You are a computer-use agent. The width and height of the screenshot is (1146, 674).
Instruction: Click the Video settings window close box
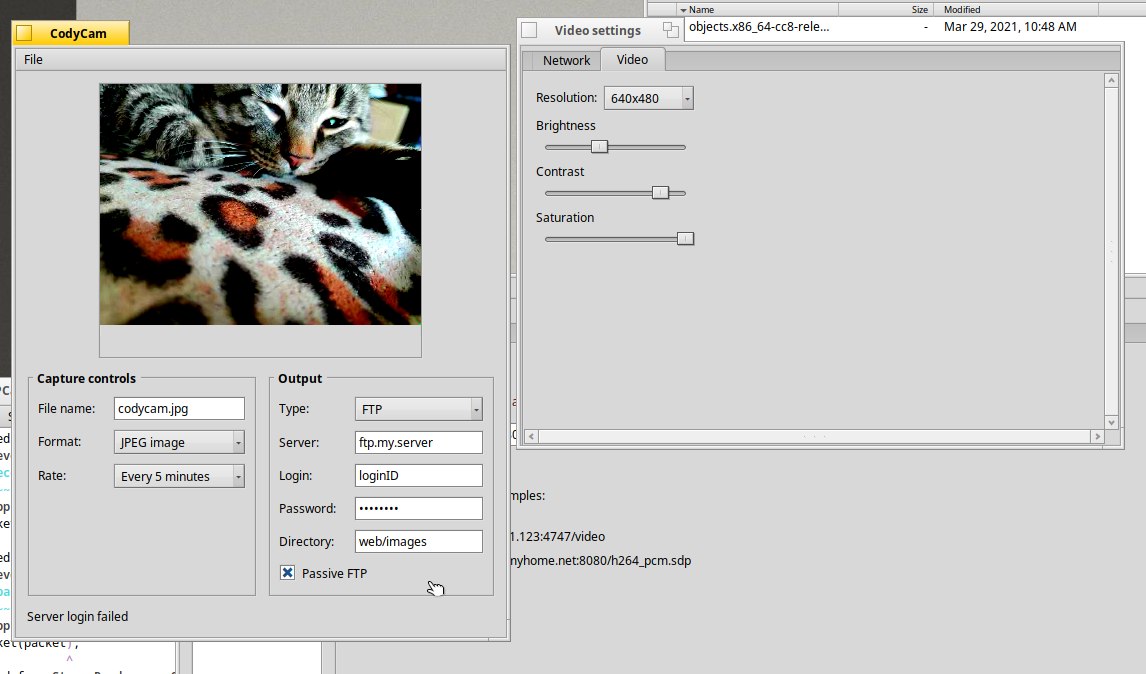point(529,30)
